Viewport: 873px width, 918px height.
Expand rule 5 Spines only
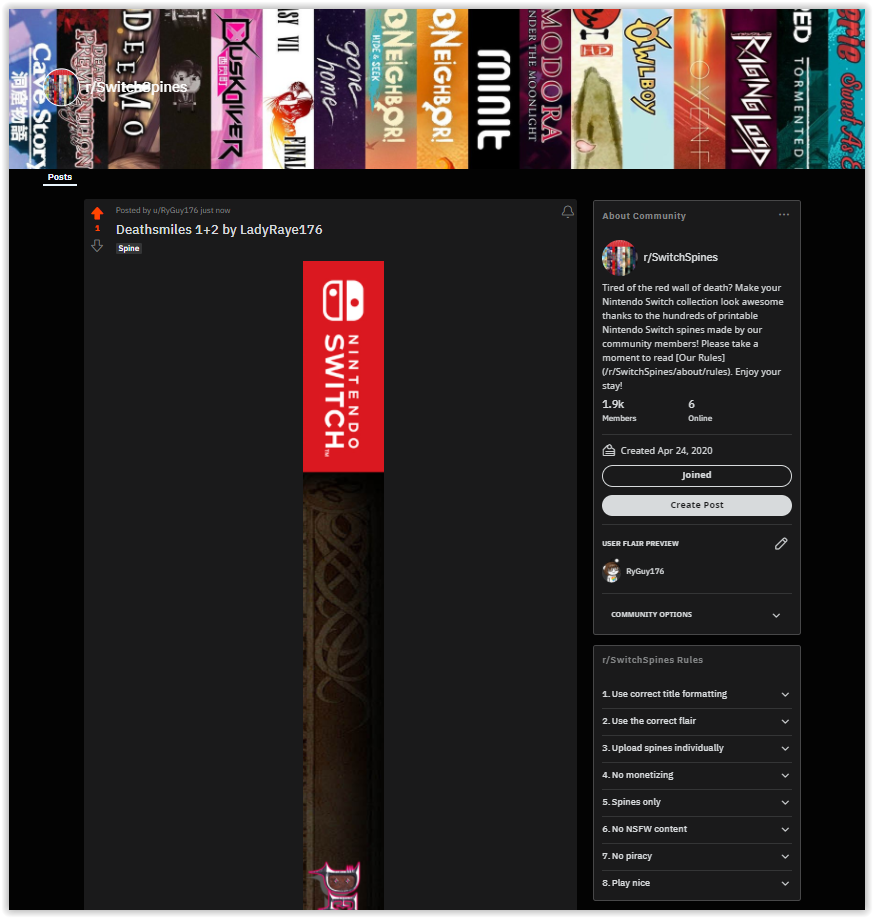click(697, 801)
